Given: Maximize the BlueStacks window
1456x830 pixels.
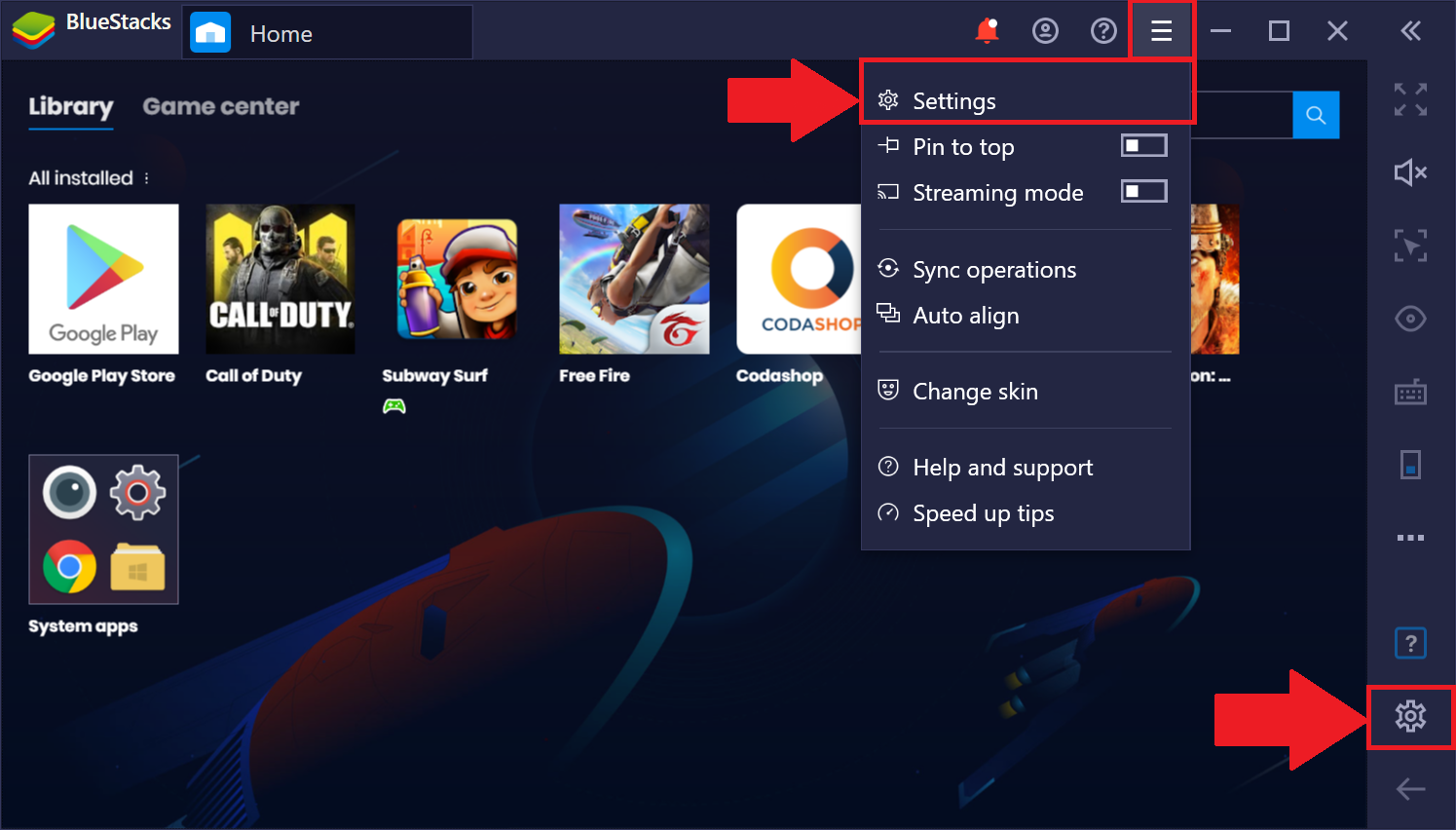Looking at the screenshot, I should [x=1280, y=31].
